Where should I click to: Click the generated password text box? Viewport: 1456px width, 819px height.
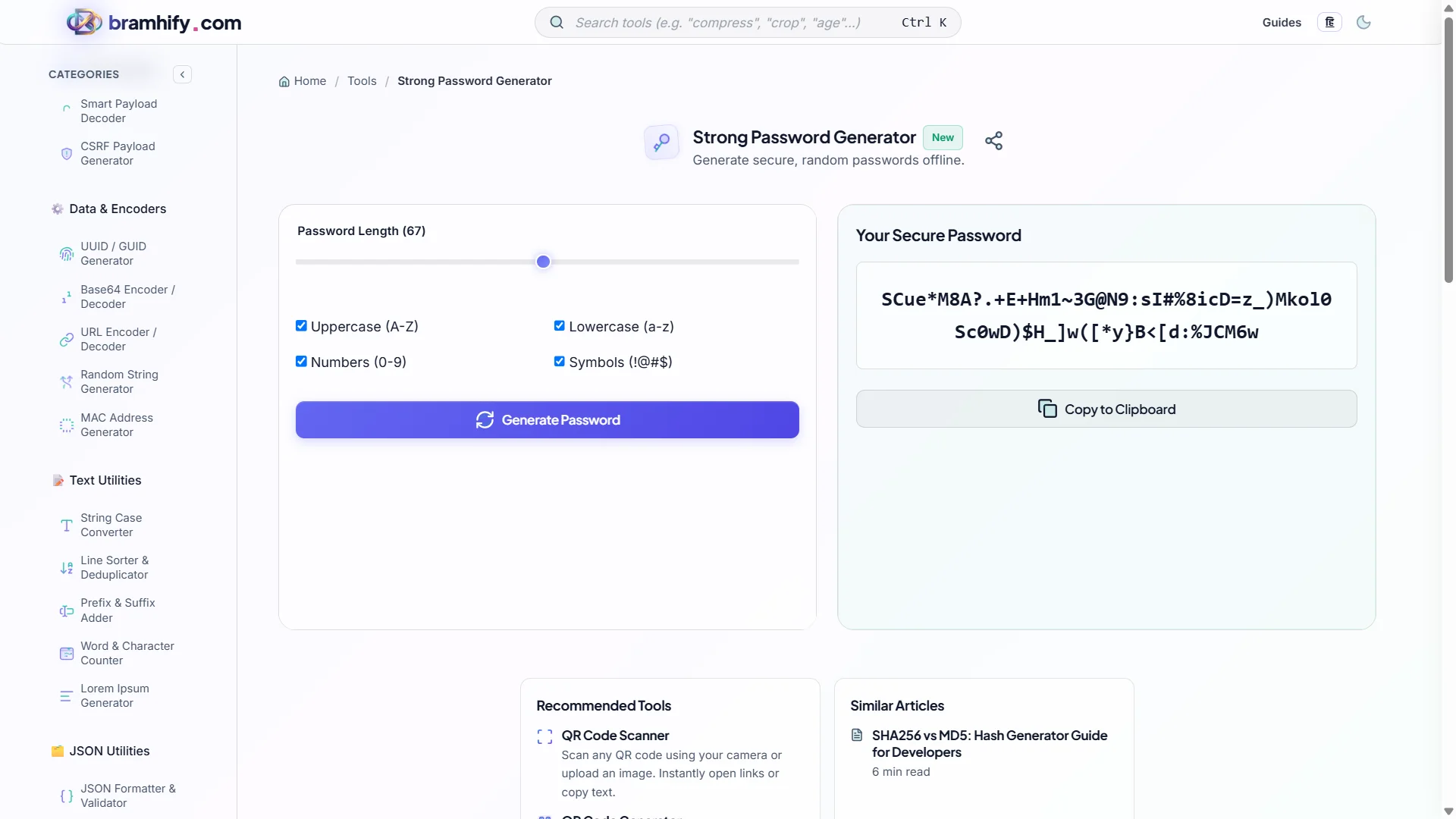(x=1106, y=315)
